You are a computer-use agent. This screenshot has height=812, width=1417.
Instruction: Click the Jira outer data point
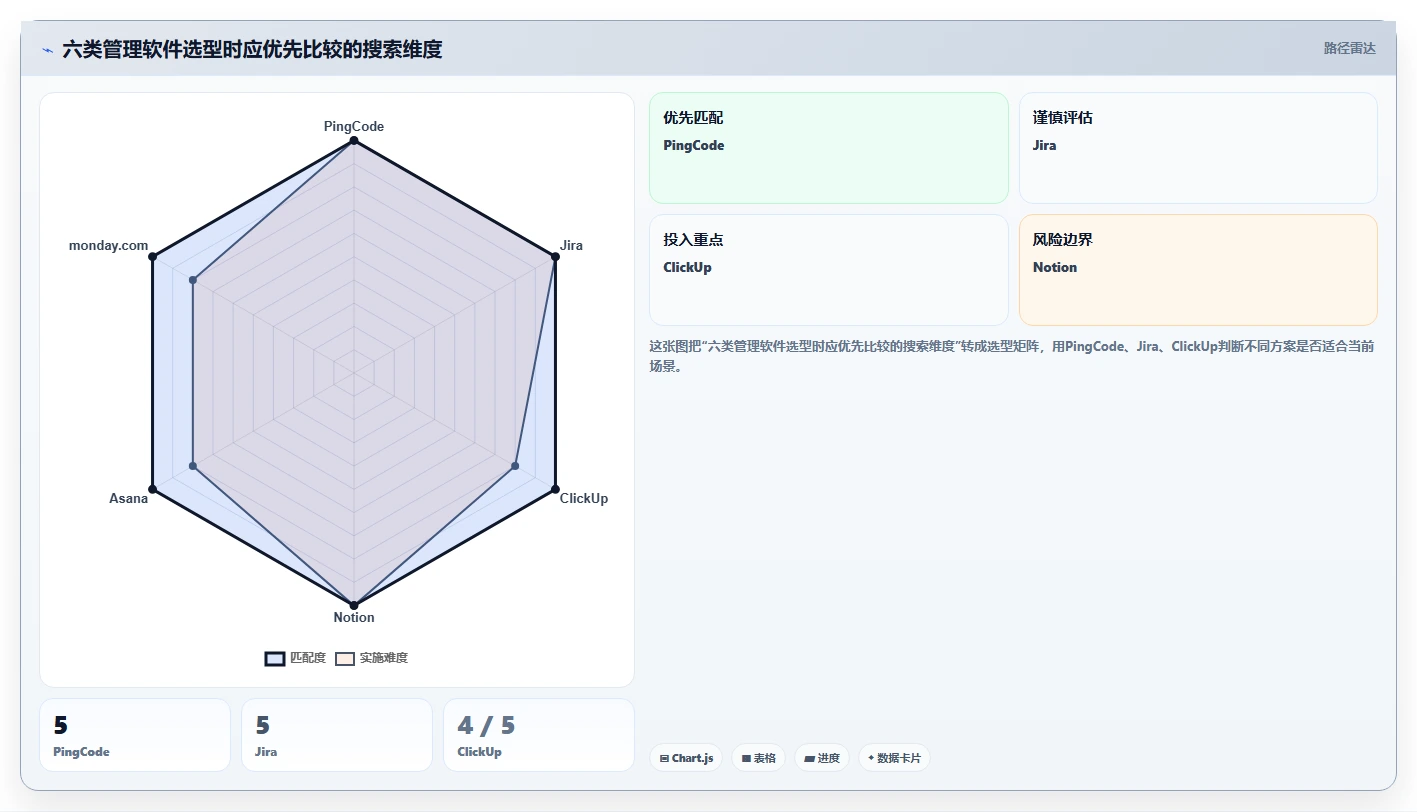point(555,257)
